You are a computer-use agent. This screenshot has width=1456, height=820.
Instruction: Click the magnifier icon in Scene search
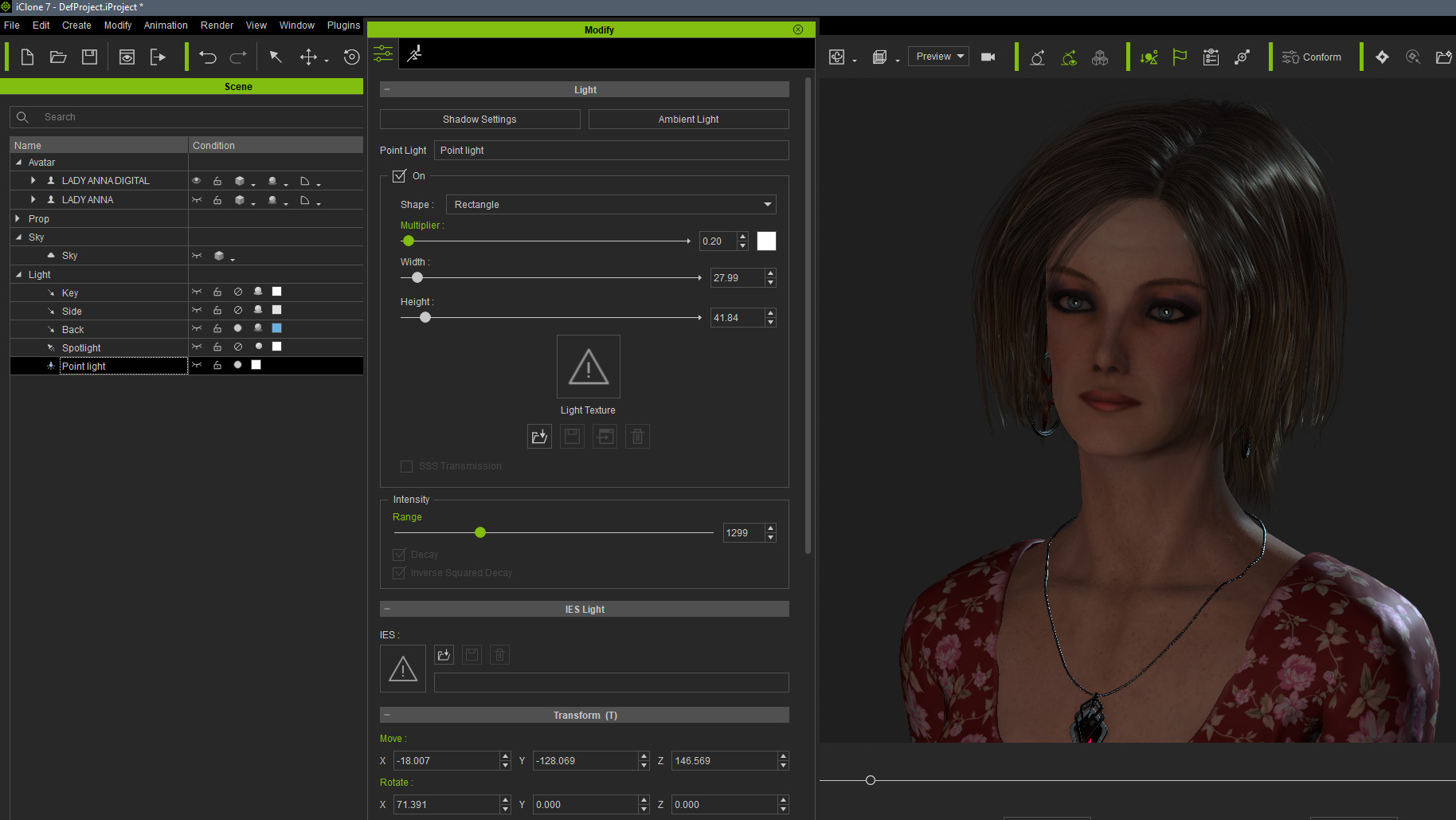[x=22, y=117]
